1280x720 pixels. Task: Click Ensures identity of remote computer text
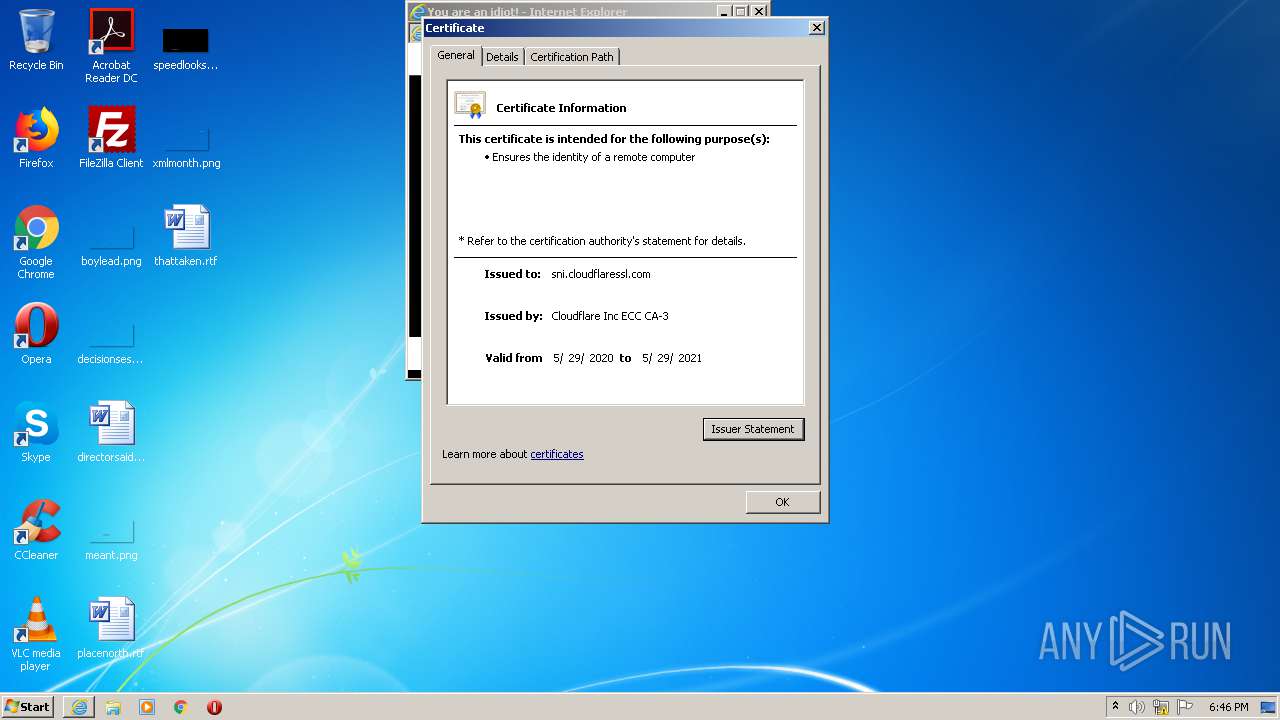pyautogui.click(x=593, y=157)
